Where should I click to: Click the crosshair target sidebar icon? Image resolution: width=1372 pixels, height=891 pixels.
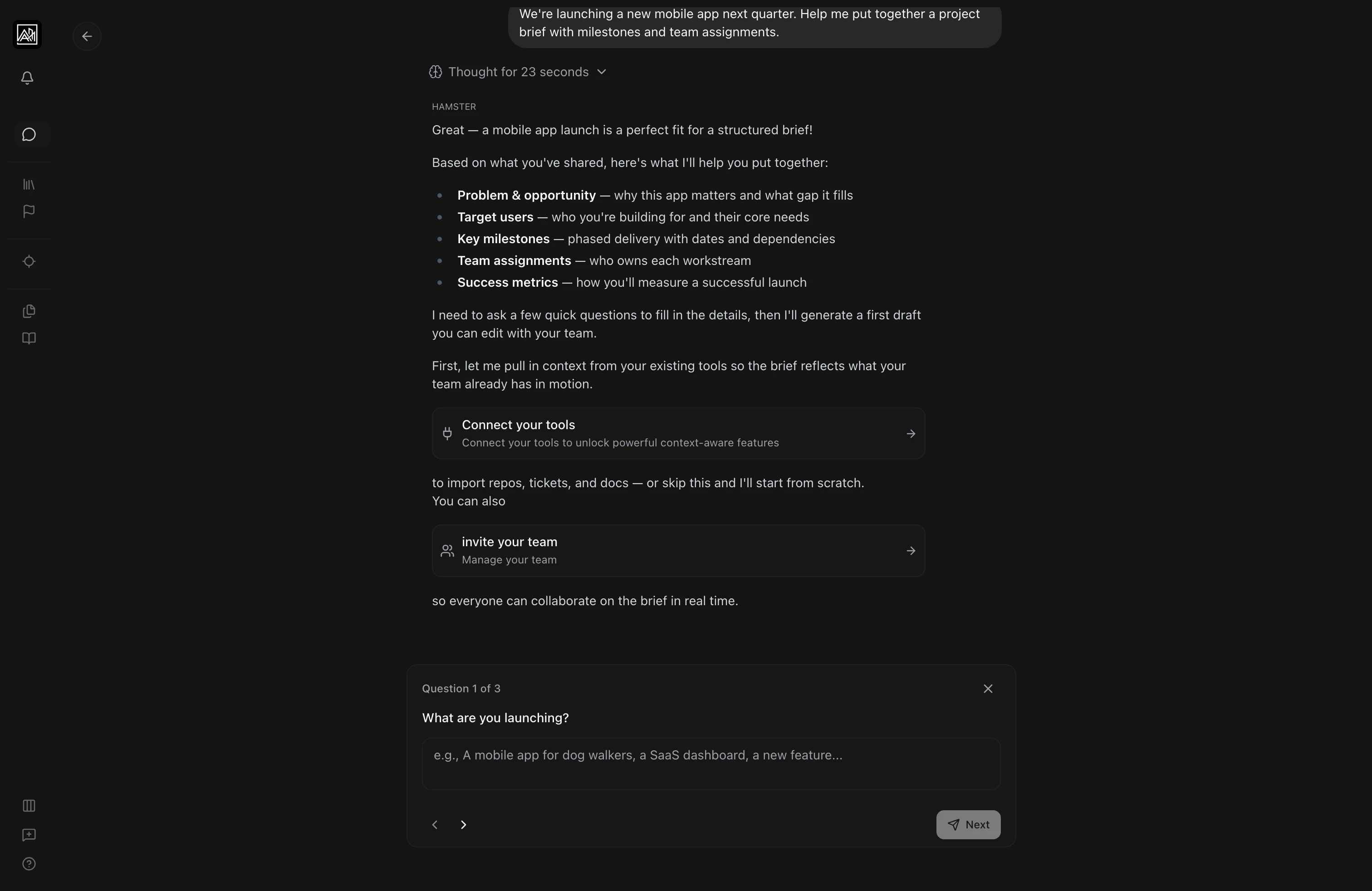pos(29,262)
